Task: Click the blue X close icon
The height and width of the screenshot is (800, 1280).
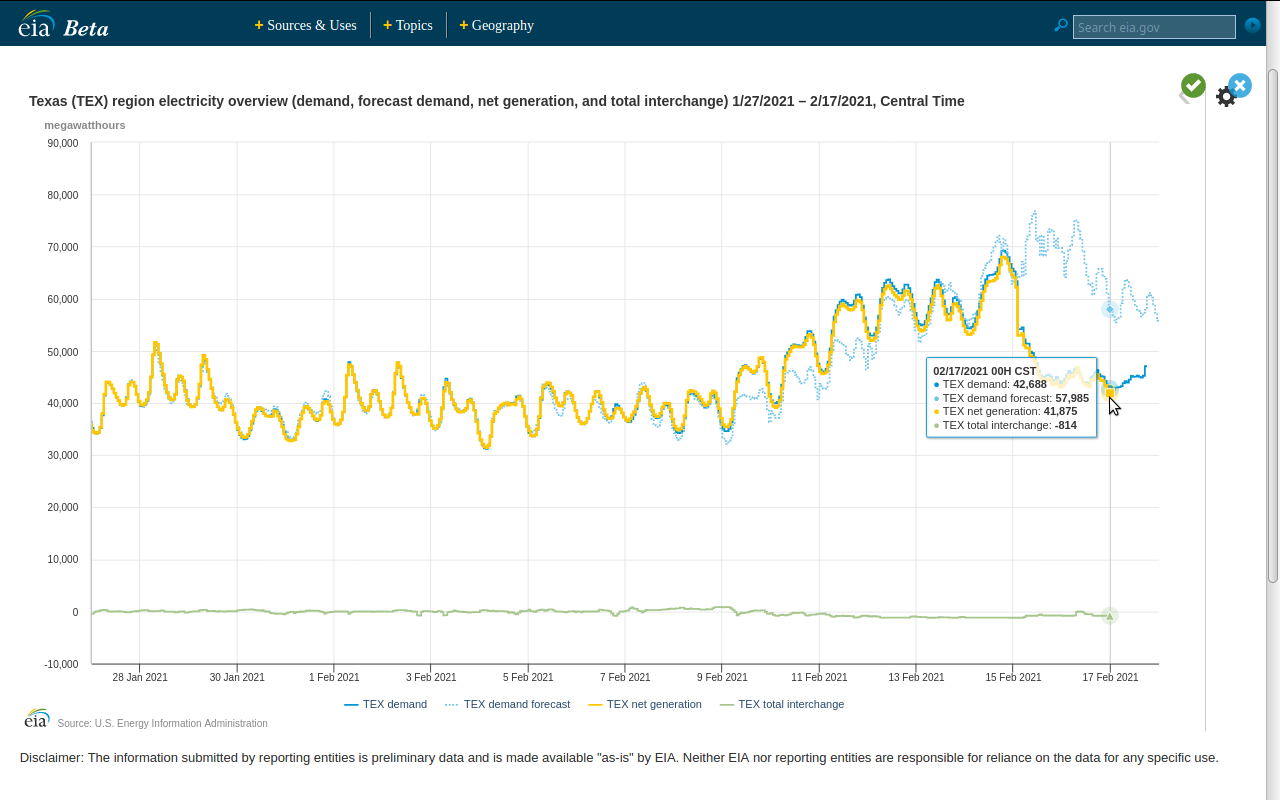Action: pyautogui.click(x=1240, y=86)
